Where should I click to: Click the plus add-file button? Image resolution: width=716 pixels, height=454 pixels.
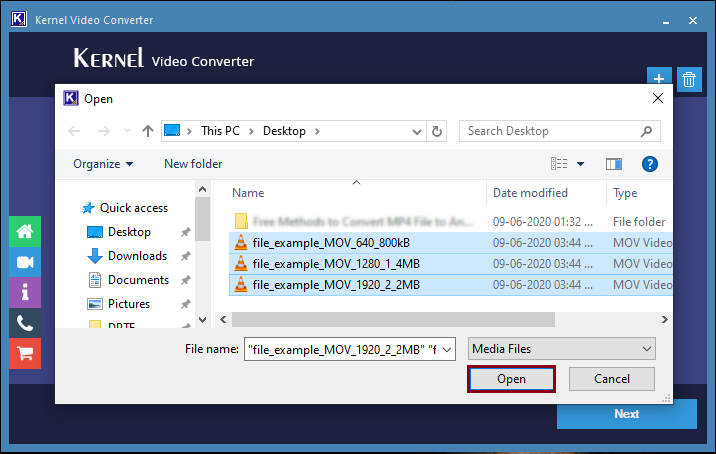659,78
